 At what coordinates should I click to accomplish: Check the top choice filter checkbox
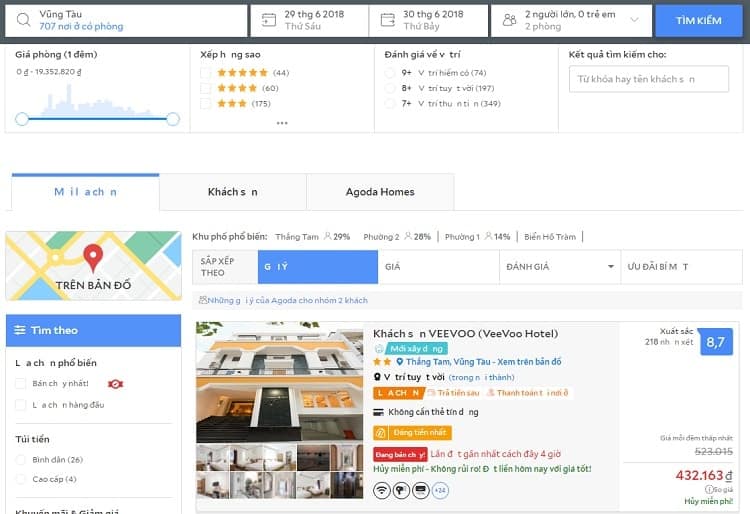point(21,405)
